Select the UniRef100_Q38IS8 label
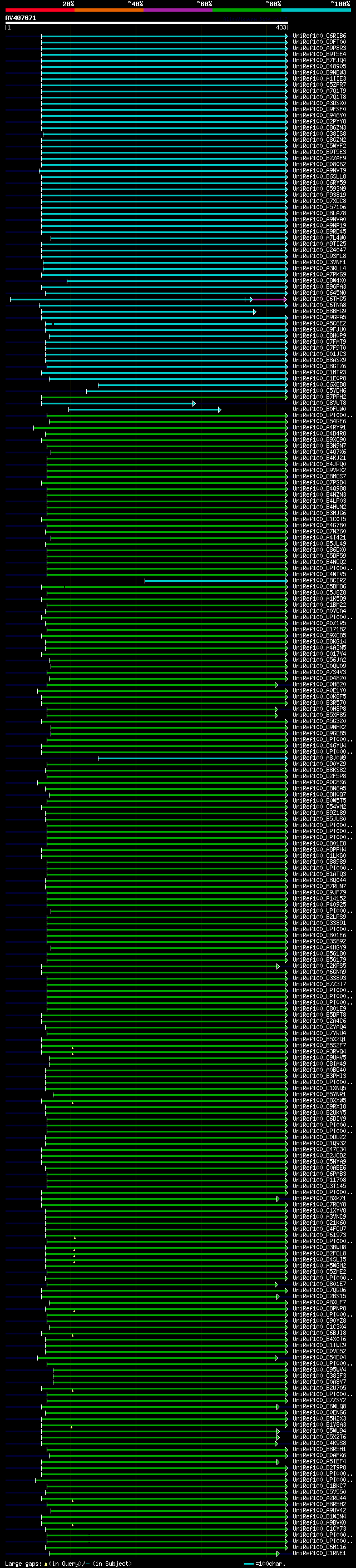This screenshot has height=1568, width=356. pos(319,135)
